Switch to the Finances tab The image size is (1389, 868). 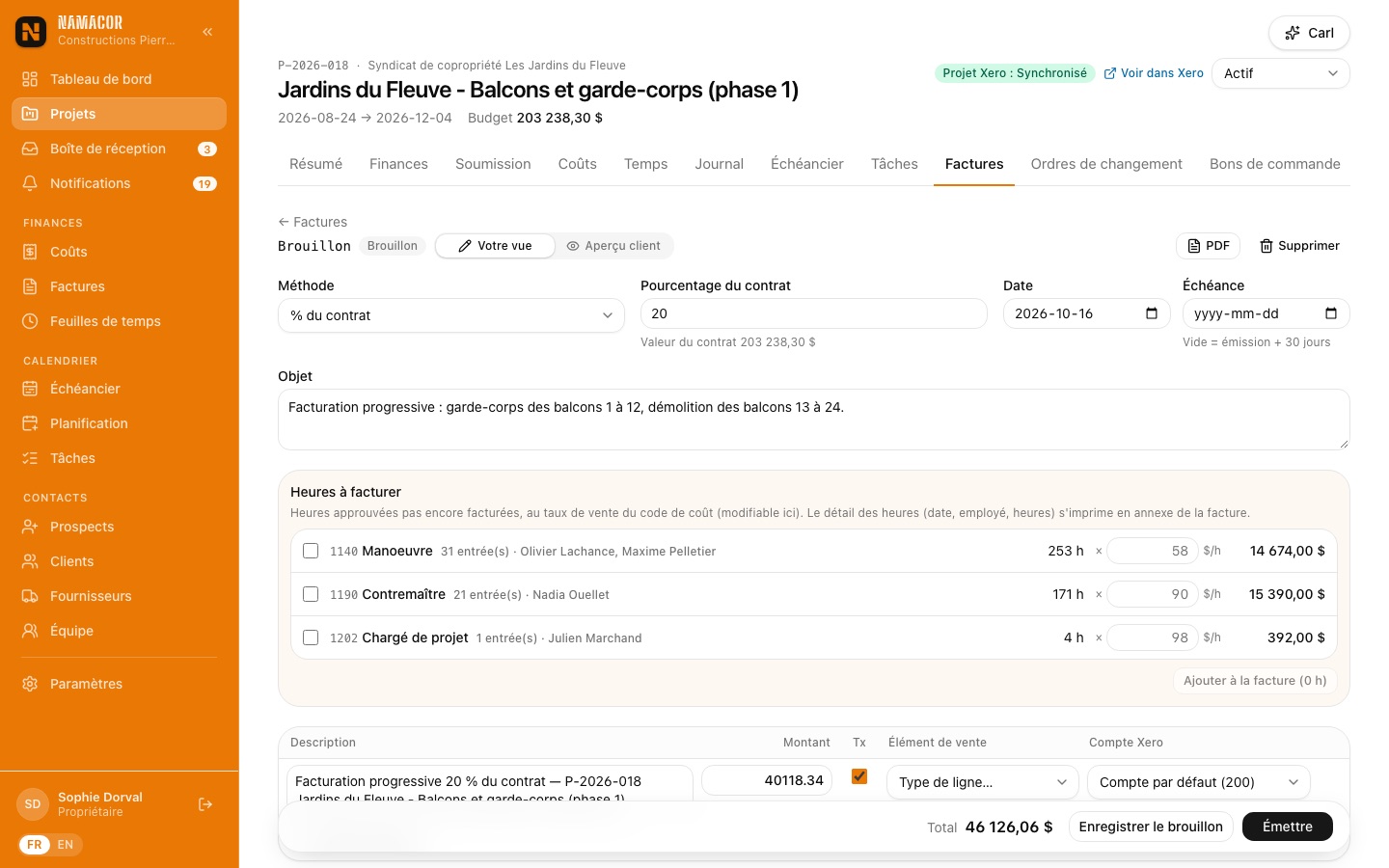[x=398, y=164]
